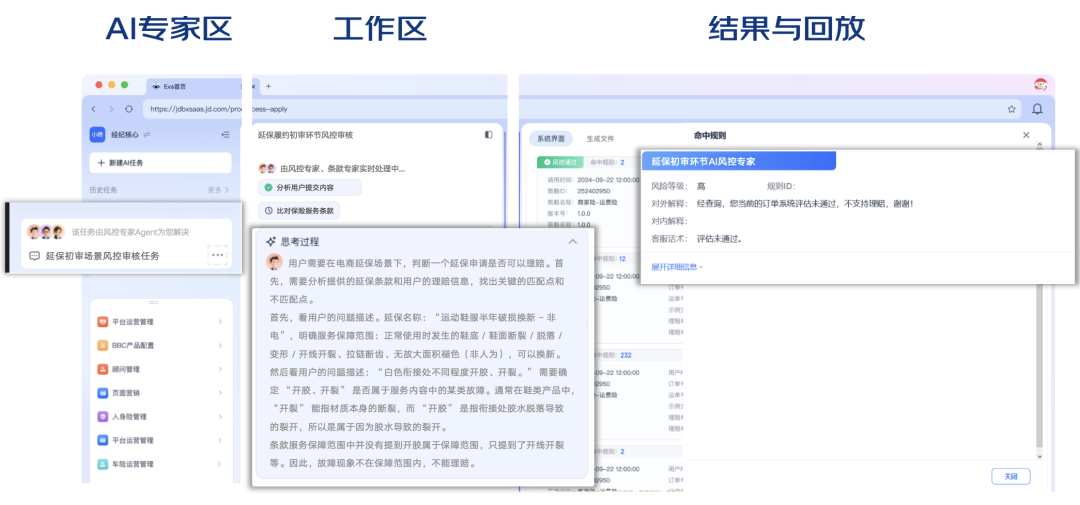This screenshot has width=1080, height=505.
Task: Collapse the sidebar with the menu-fold icon
Action: (x=225, y=135)
